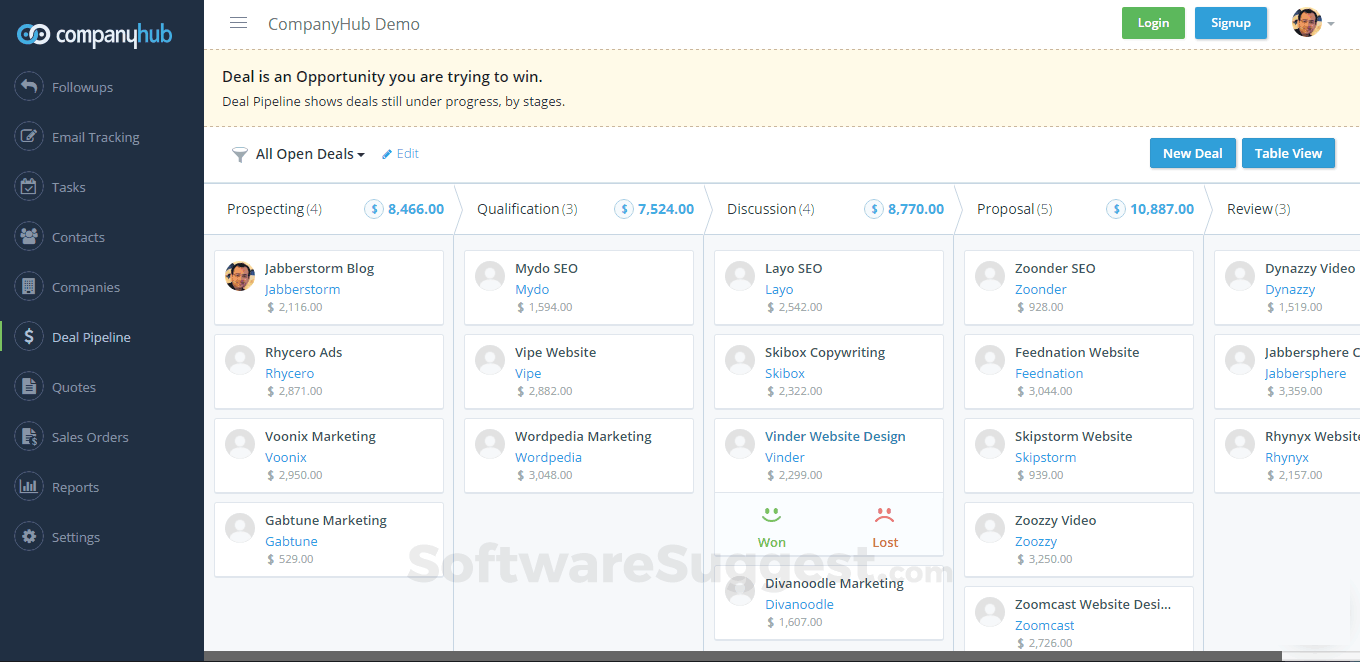Click the Jabberstorm Blog owner avatar
1360x662 pixels.
[x=240, y=276]
